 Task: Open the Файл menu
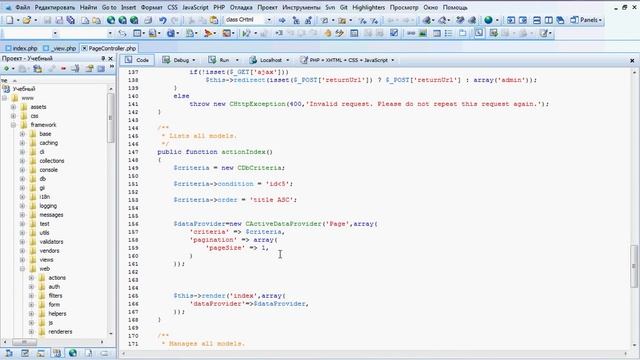[x=22, y=7]
